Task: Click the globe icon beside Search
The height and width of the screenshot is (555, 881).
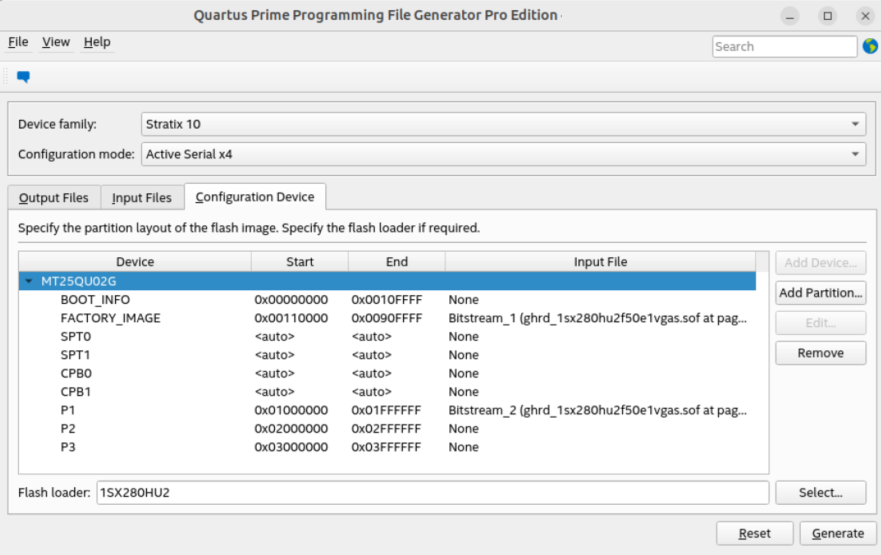Action: 869,46
